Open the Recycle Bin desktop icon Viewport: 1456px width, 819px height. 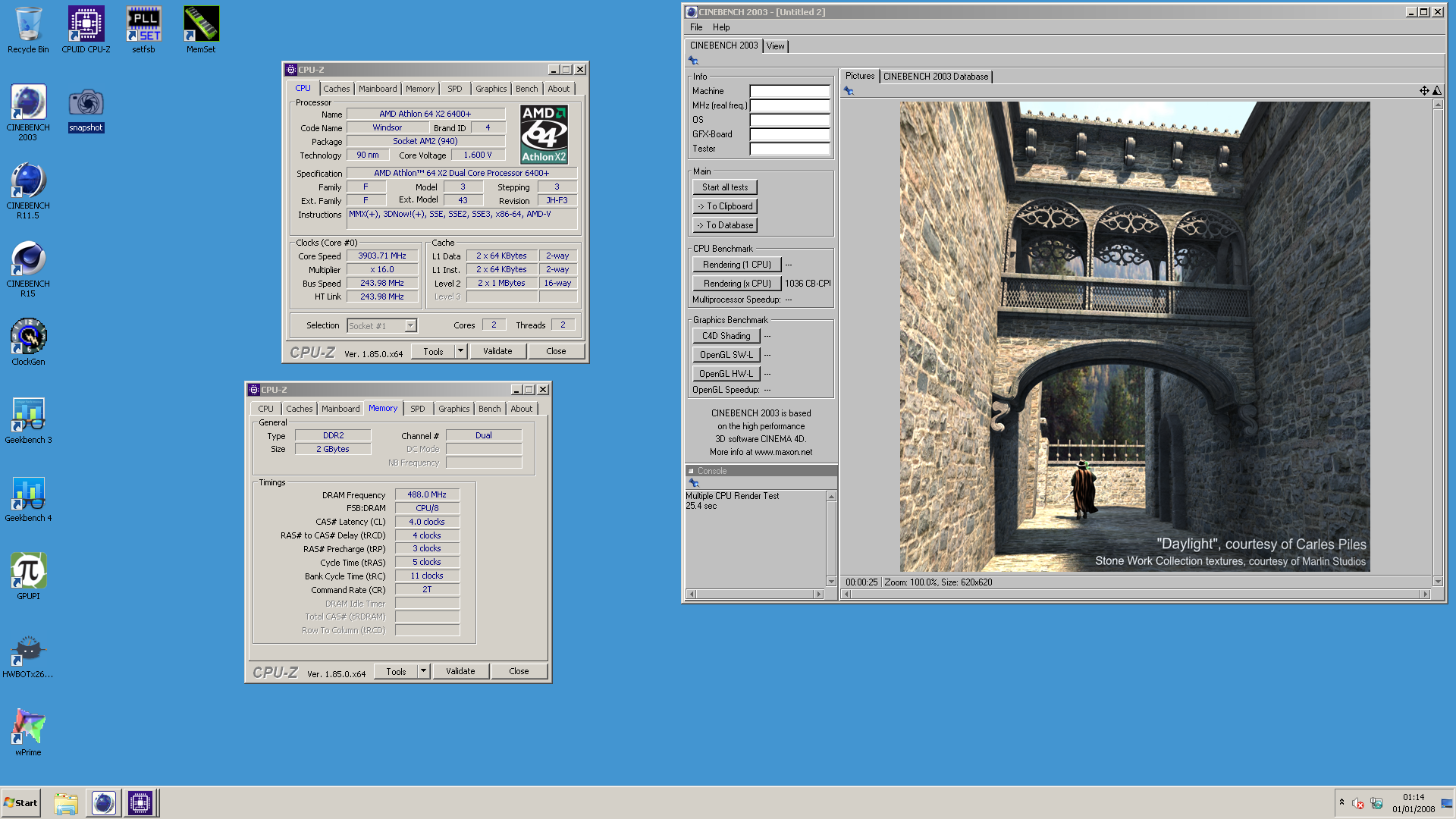tap(28, 30)
